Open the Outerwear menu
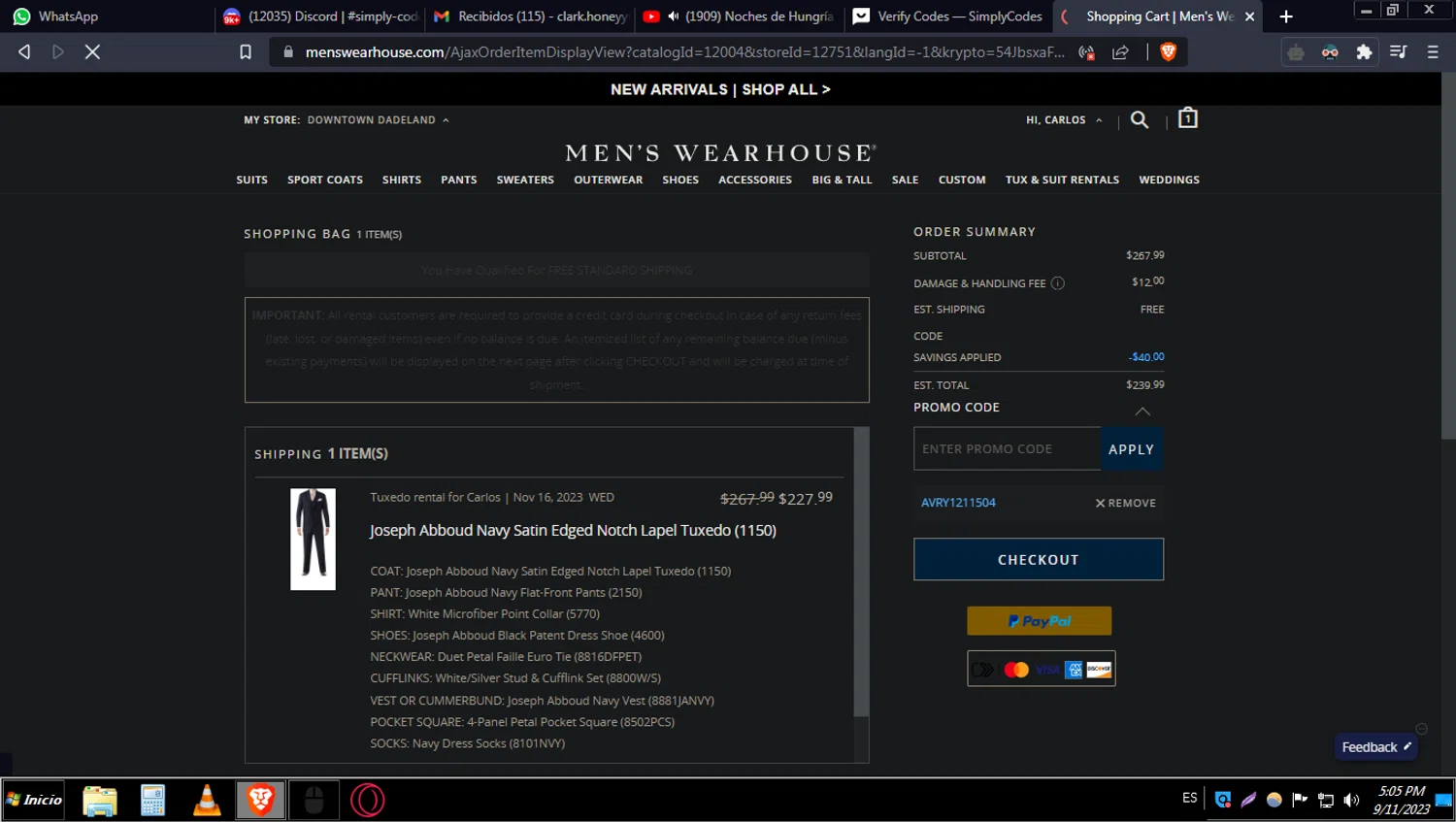The width and height of the screenshot is (1456, 822). [609, 180]
